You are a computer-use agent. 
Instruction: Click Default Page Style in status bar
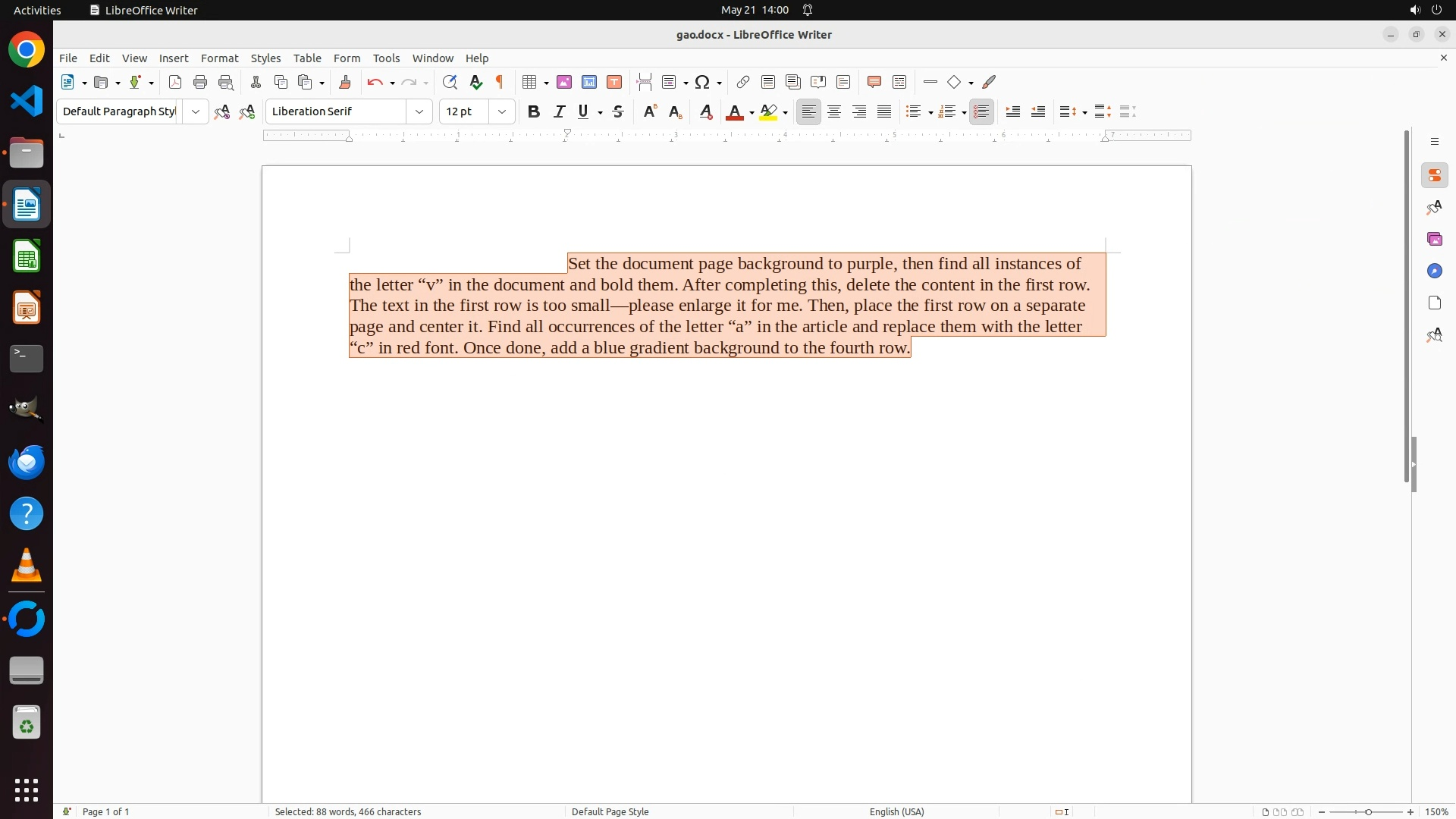click(x=610, y=811)
